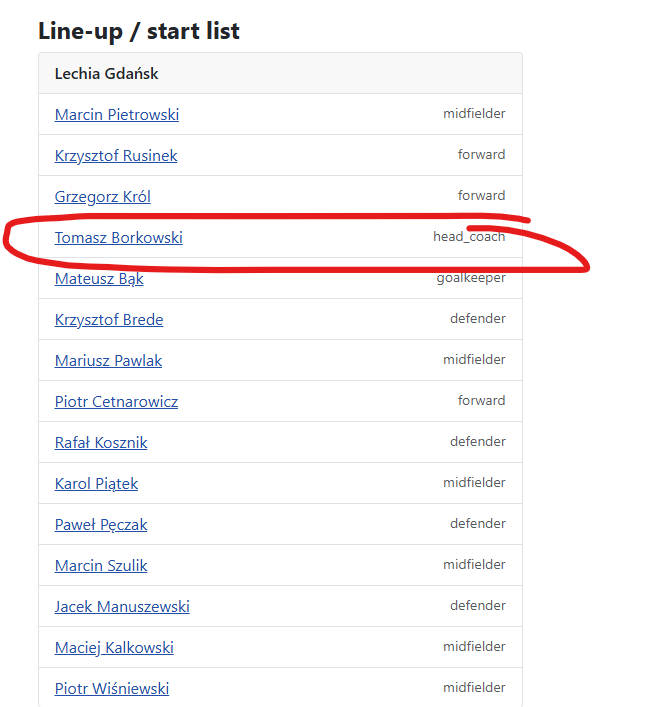
Task: Click Piotr Wiśniewski player link
Action: point(112,689)
